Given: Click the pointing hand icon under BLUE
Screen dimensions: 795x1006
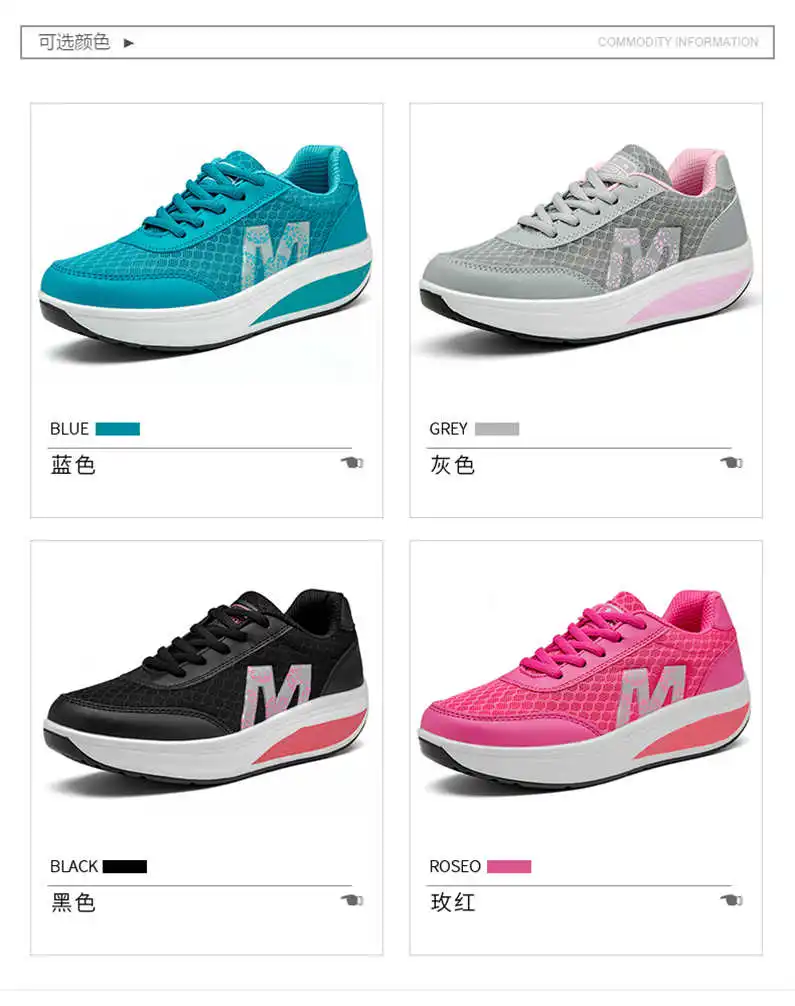Looking at the screenshot, I should (352, 462).
